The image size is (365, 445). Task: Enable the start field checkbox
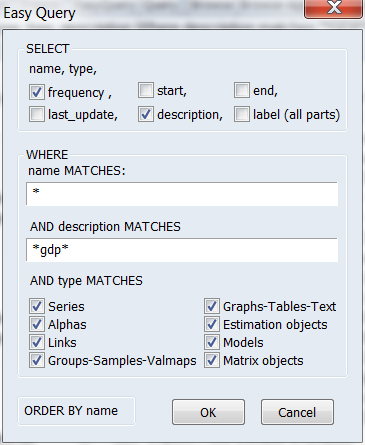tap(146, 90)
